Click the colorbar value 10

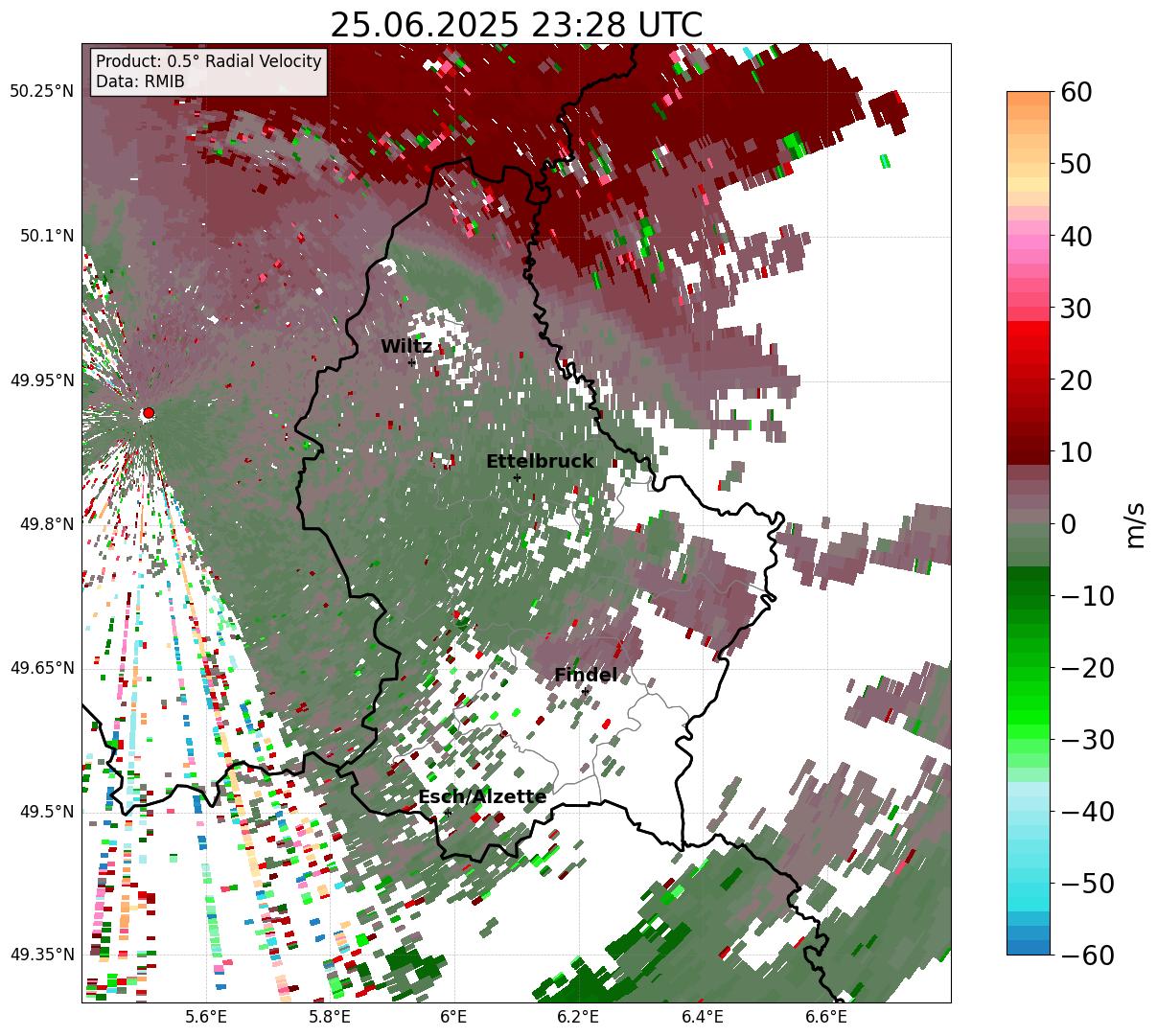1075,451
